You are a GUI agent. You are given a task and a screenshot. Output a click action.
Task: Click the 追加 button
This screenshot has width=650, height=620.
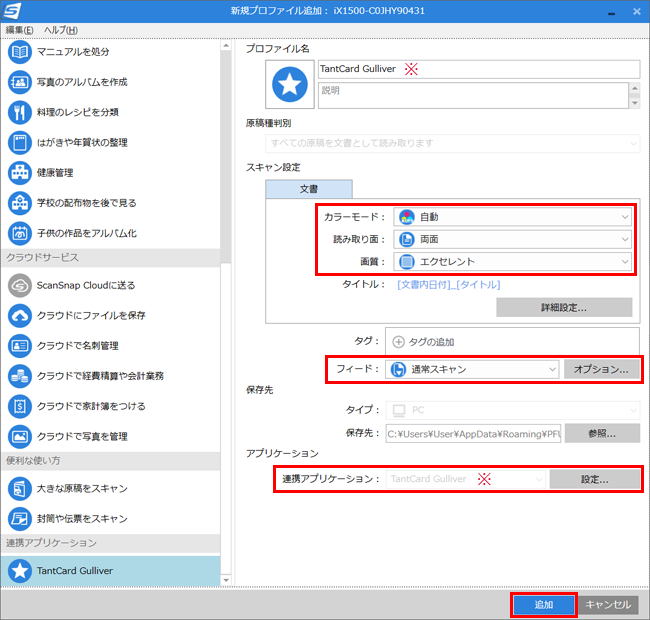(543, 605)
